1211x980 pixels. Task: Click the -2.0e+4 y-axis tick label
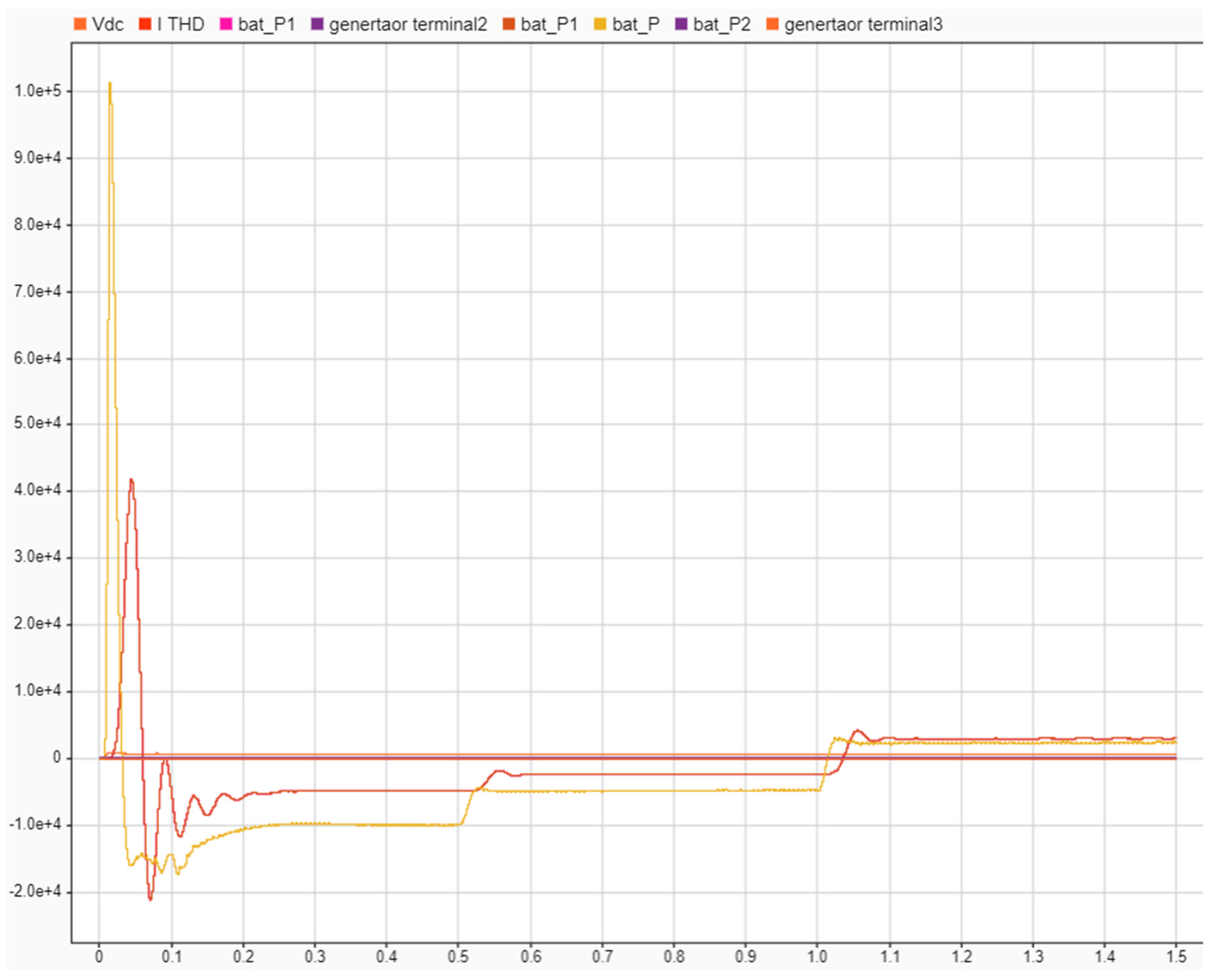click(x=35, y=891)
